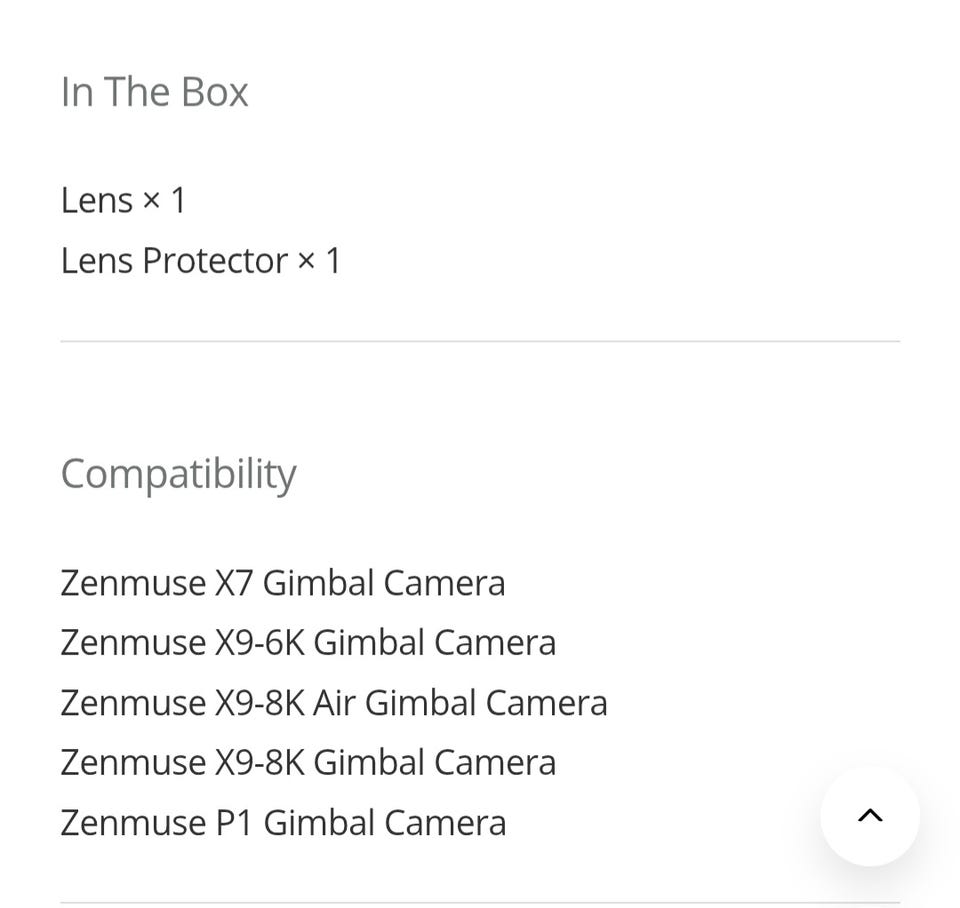
Task: Click the word Zenmuse in the X7 line
Action: pos(133,582)
